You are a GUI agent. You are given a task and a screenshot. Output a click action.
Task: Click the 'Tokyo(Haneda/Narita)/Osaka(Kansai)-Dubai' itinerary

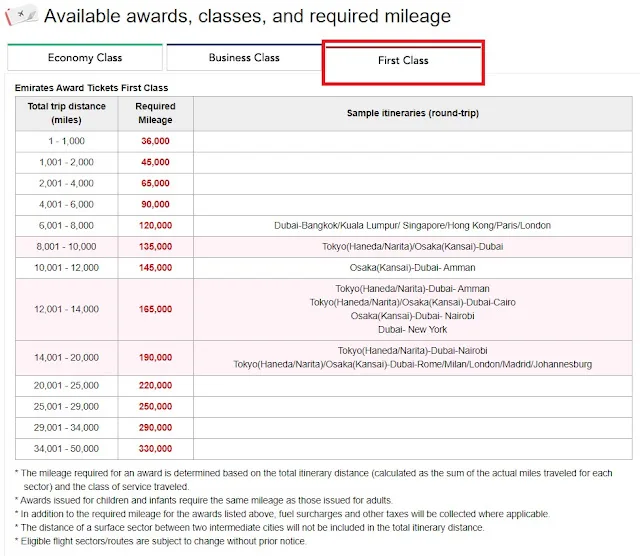click(x=413, y=247)
